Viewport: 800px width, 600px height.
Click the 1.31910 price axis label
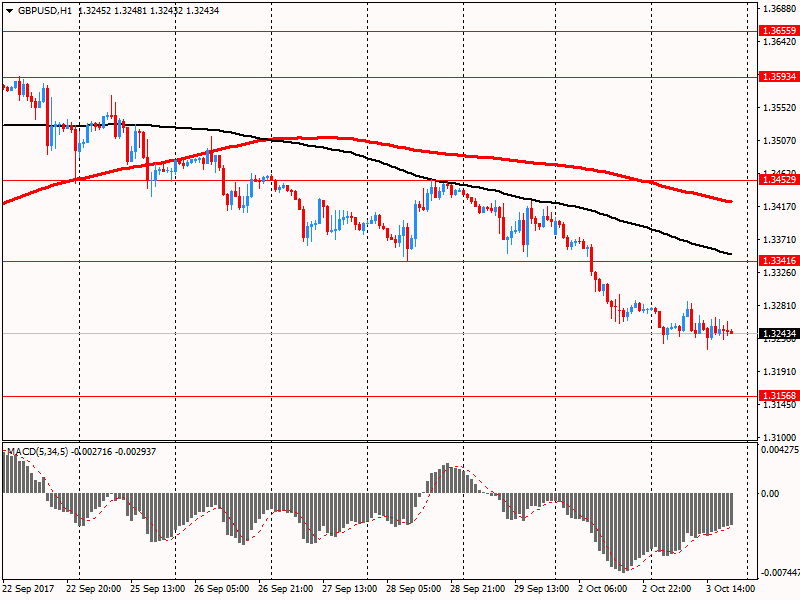coord(780,371)
